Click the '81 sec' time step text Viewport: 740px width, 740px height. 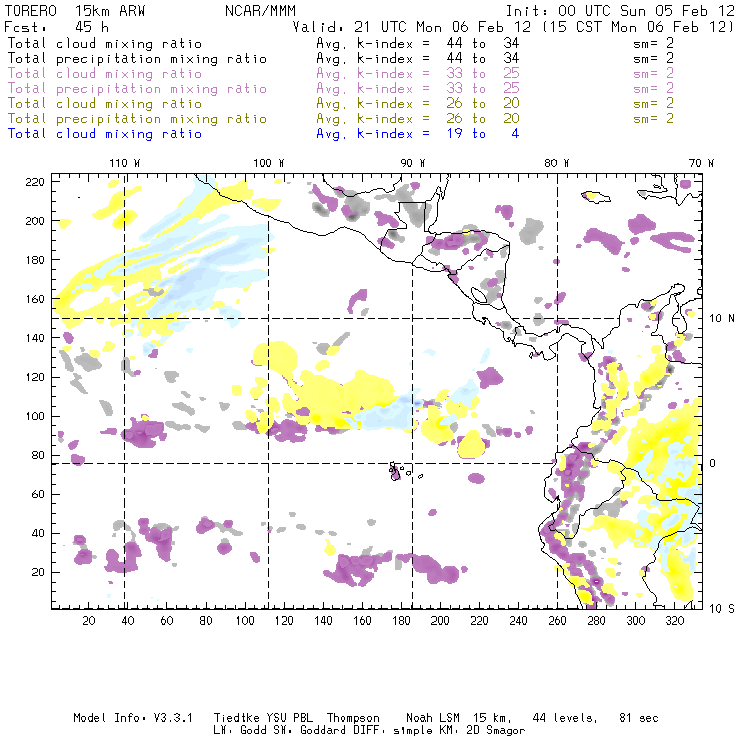639,718
